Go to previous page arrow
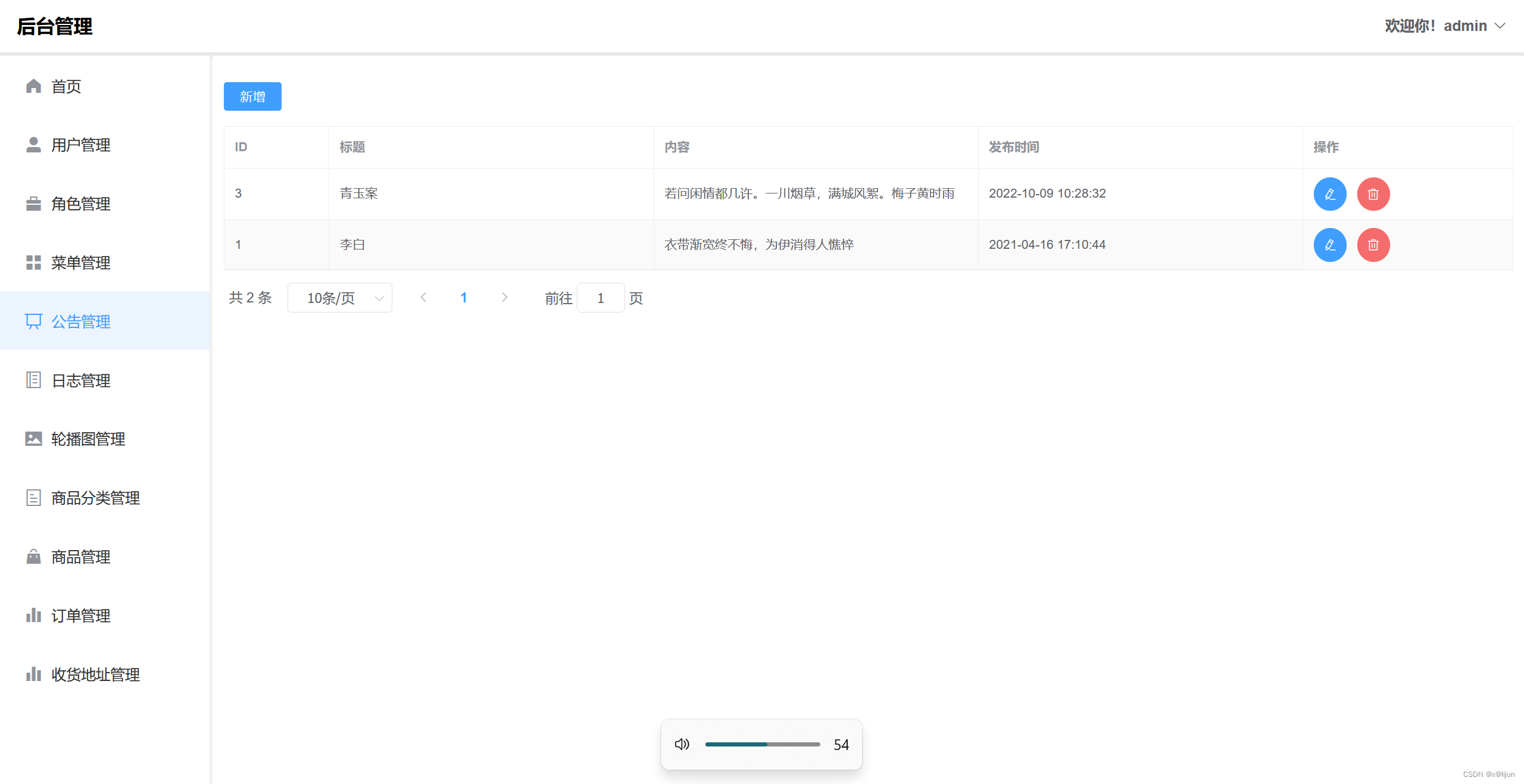The image size is (1524, 784). pyautogui.click(x=423, y=297)
